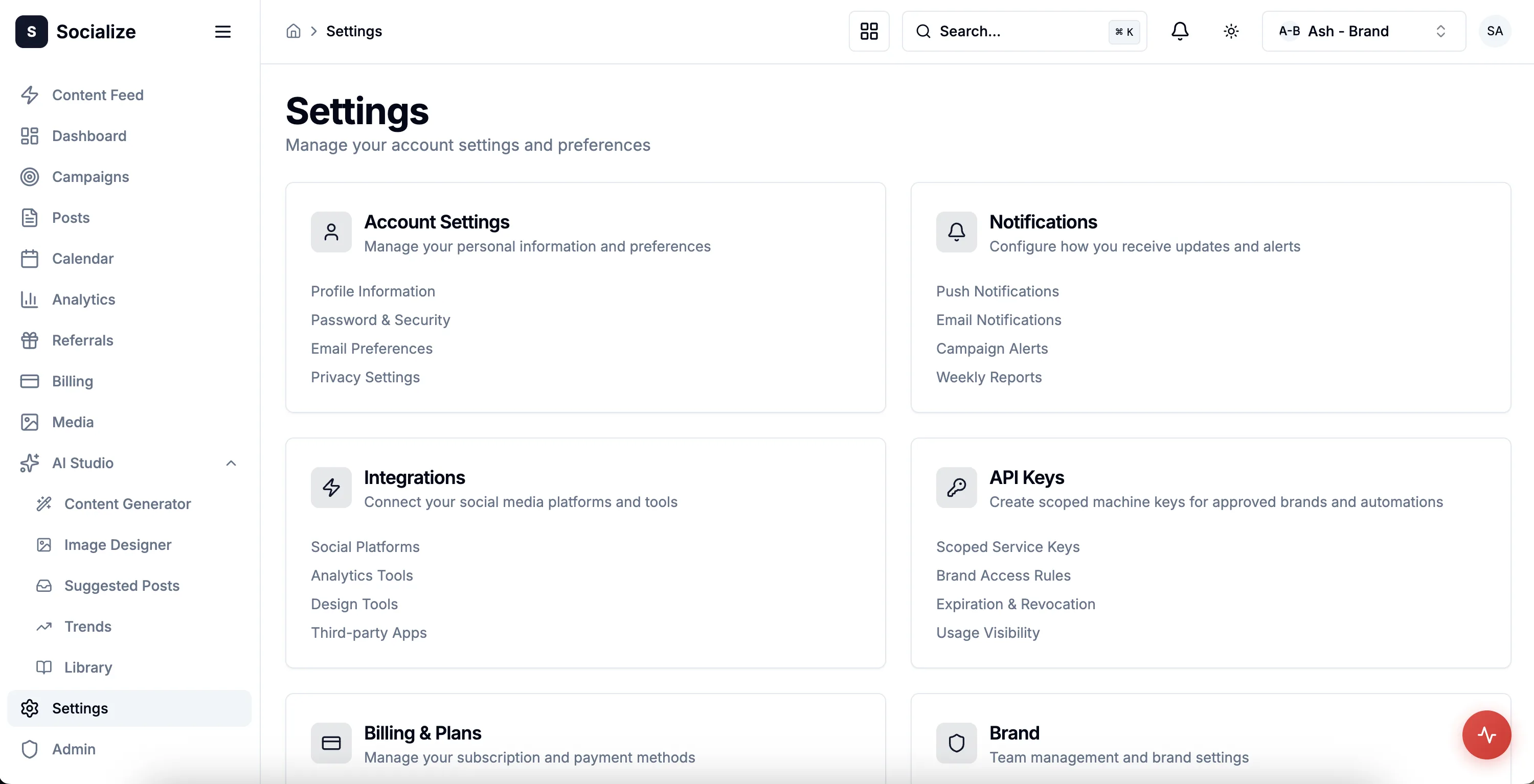Toggle the sidebar hamburger menu
Viewport: 1534px width, 784px height.
[223, 32]
